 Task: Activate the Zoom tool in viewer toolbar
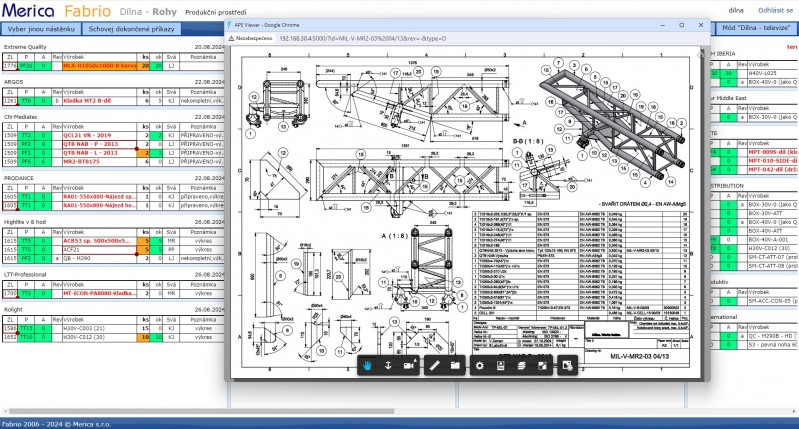[x=388, y=366]
